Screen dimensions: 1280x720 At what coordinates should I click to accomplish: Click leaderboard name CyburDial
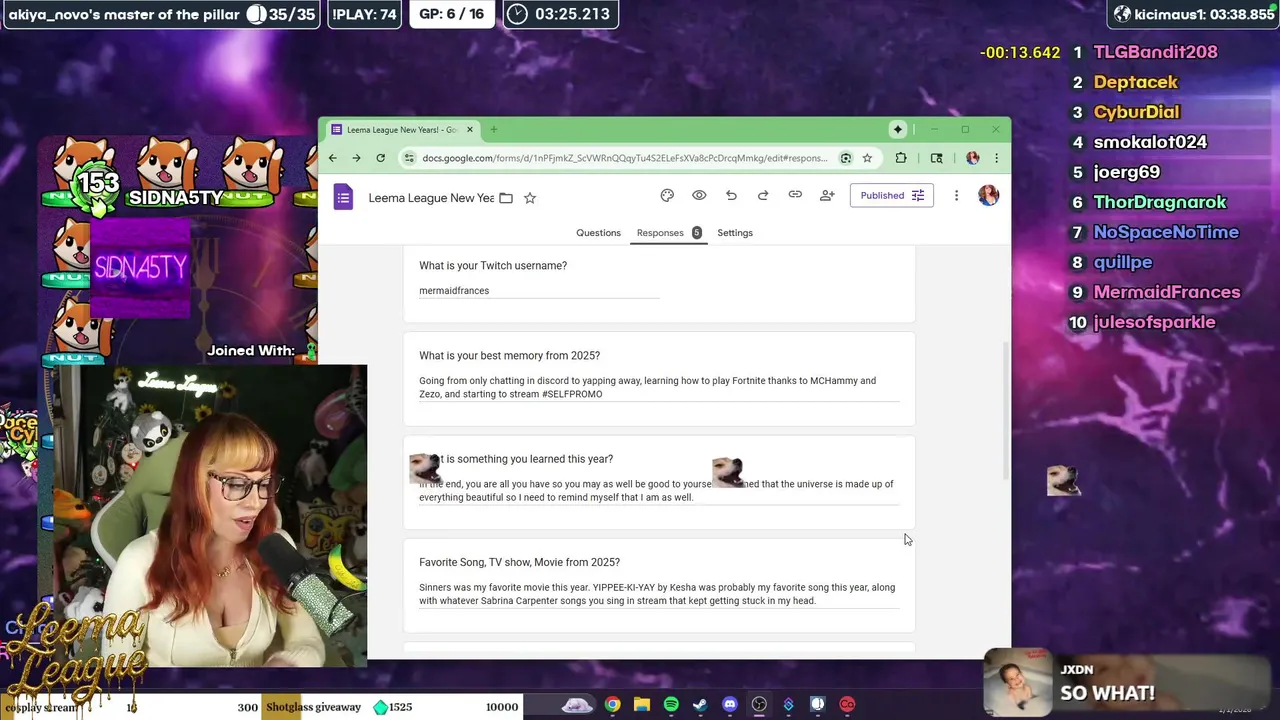pos(1136,112)
